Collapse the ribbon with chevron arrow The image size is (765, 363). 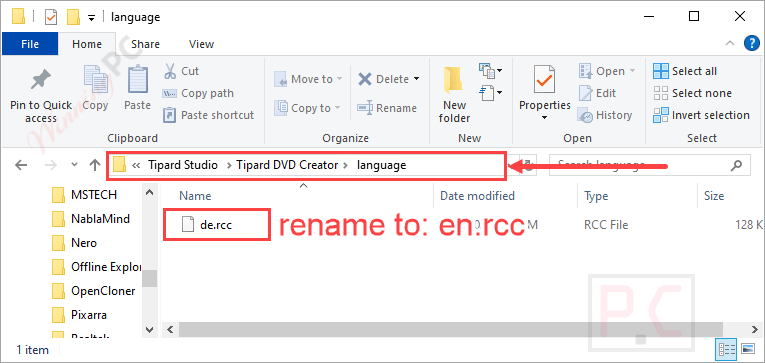tap(730, 43)
